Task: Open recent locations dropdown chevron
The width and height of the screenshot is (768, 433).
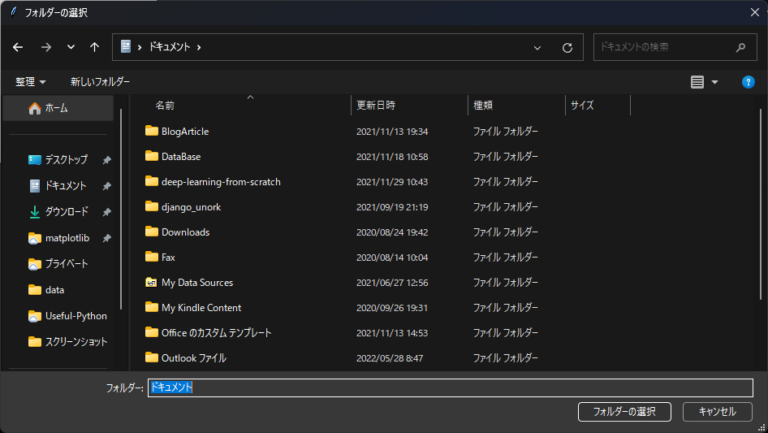Action: click(71, 47)
